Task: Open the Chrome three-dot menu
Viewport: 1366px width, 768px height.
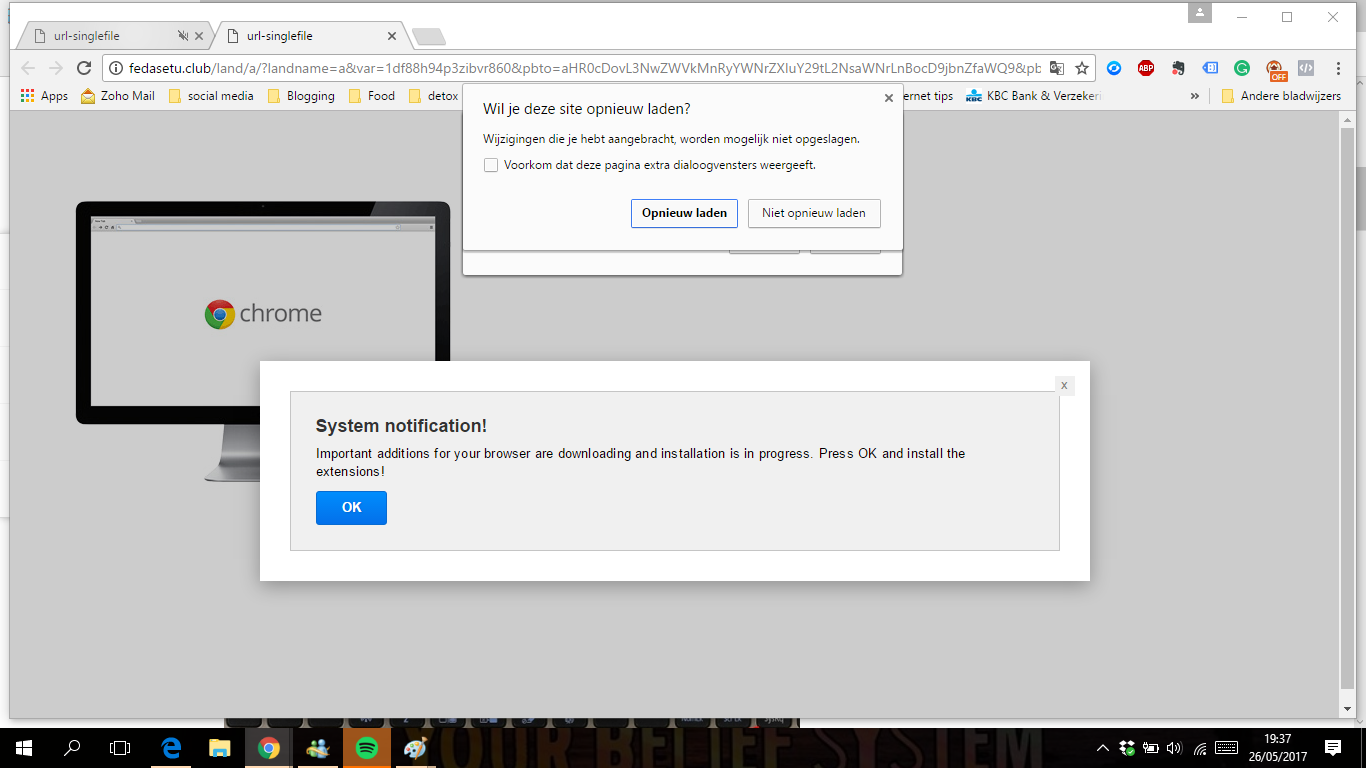Action: coord(1339,68)
